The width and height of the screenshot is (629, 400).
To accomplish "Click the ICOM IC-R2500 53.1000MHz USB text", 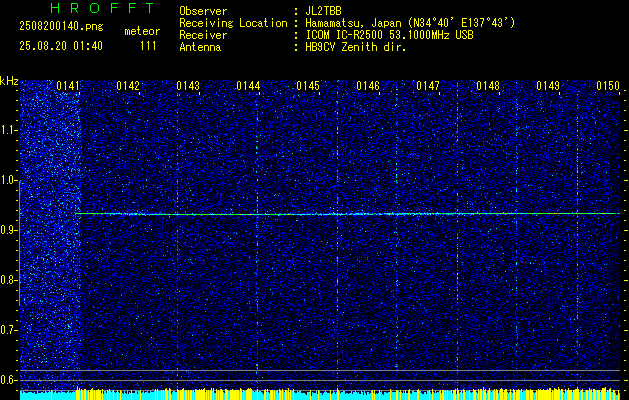I will pos(389,35).
